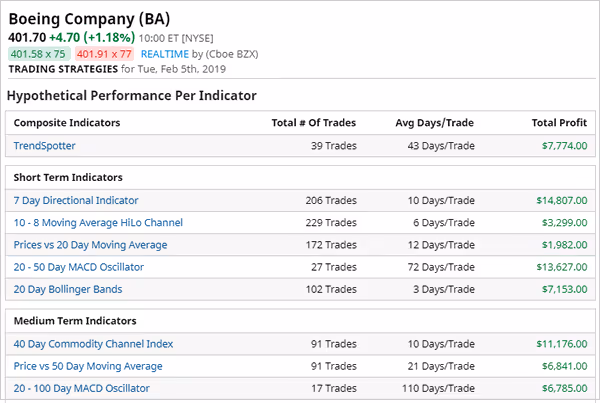Click the 3 Days/Trade cell
Image resolution: width=600 pixels, height=403 pixels.
[444, 289]
